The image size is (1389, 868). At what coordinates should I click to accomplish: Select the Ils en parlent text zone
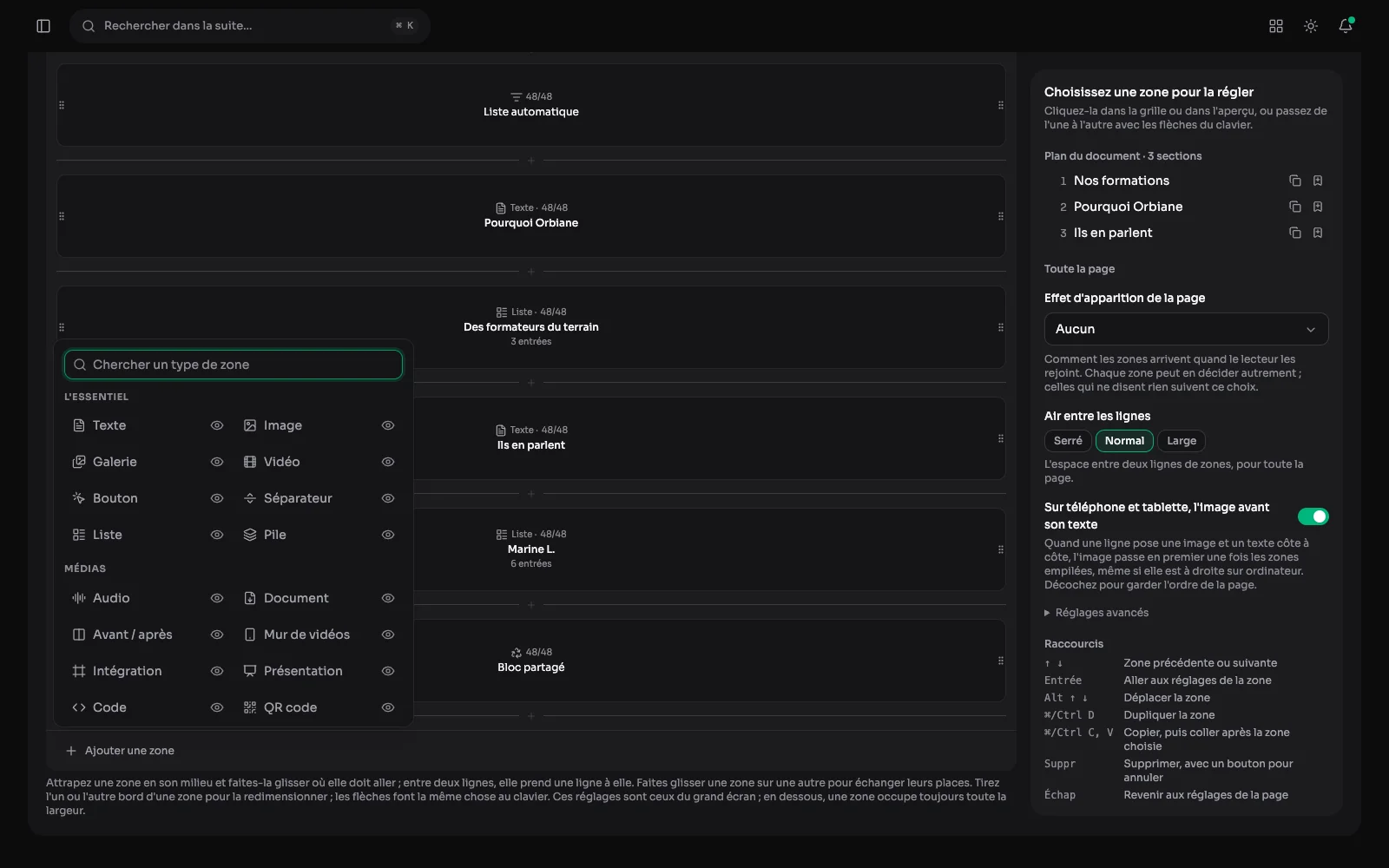point(531,438)
